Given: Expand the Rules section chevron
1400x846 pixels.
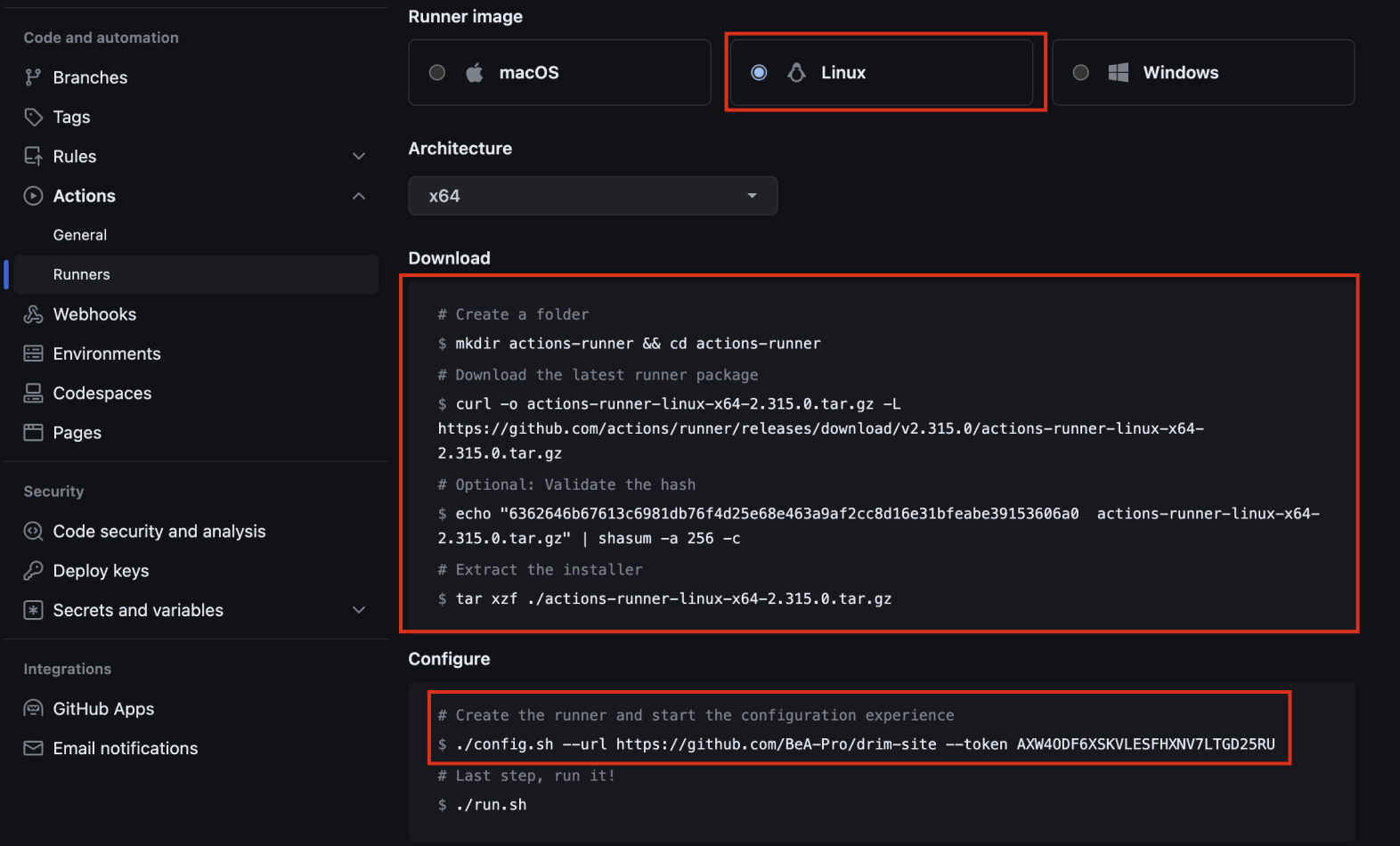Looking at the screenshot, I should tap(359, 157).
